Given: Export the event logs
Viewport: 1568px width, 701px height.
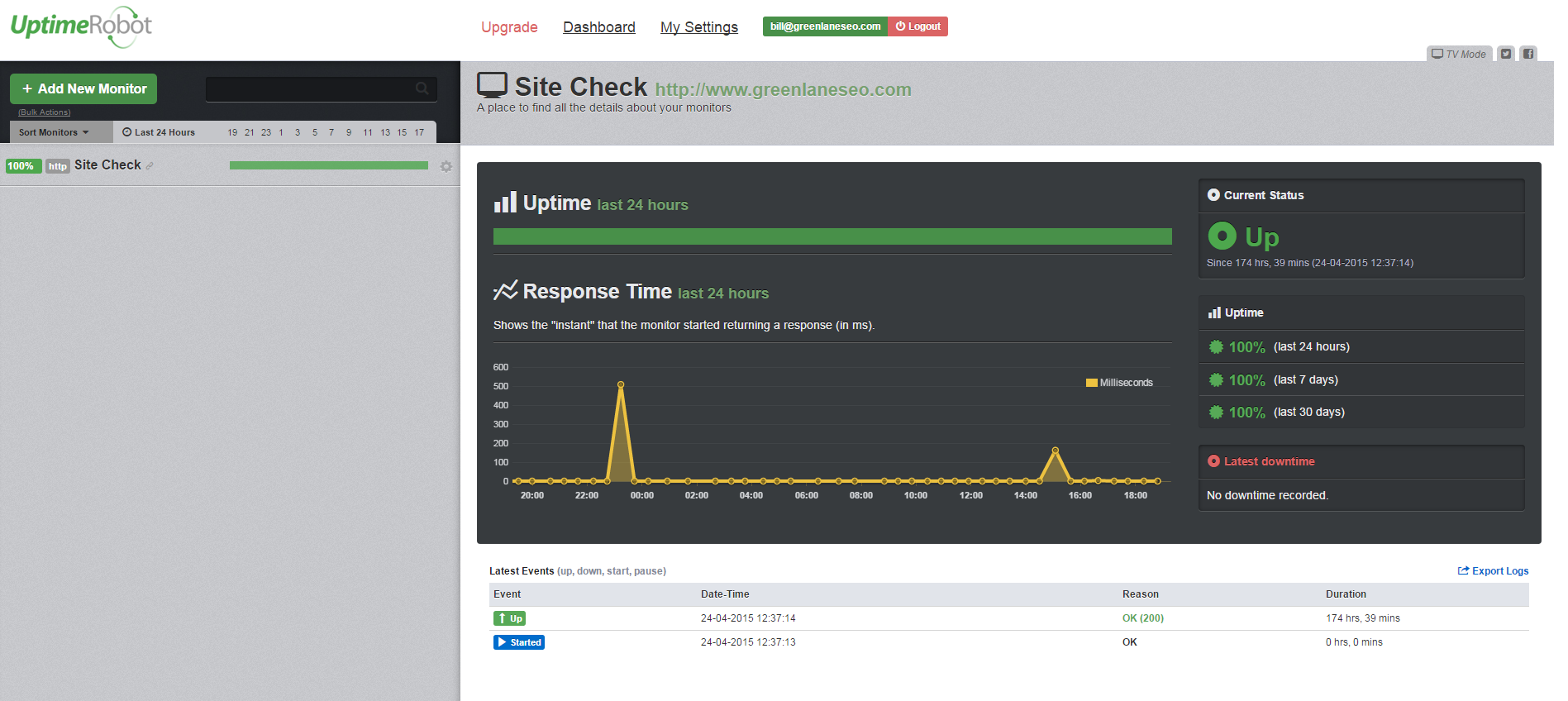Looking at the screenshot, I should (1493, 571).
